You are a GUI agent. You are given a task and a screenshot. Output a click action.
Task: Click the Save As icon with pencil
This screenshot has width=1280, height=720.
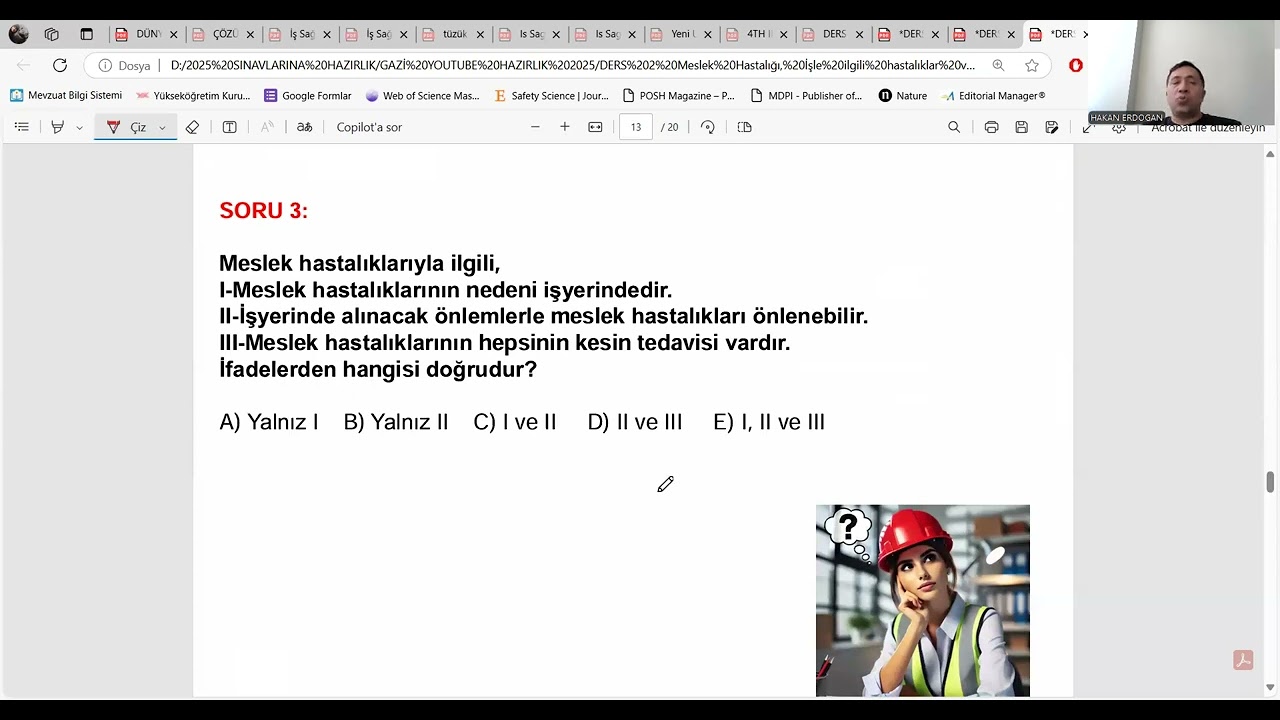pyautogui.click(x=1052, y=127)
